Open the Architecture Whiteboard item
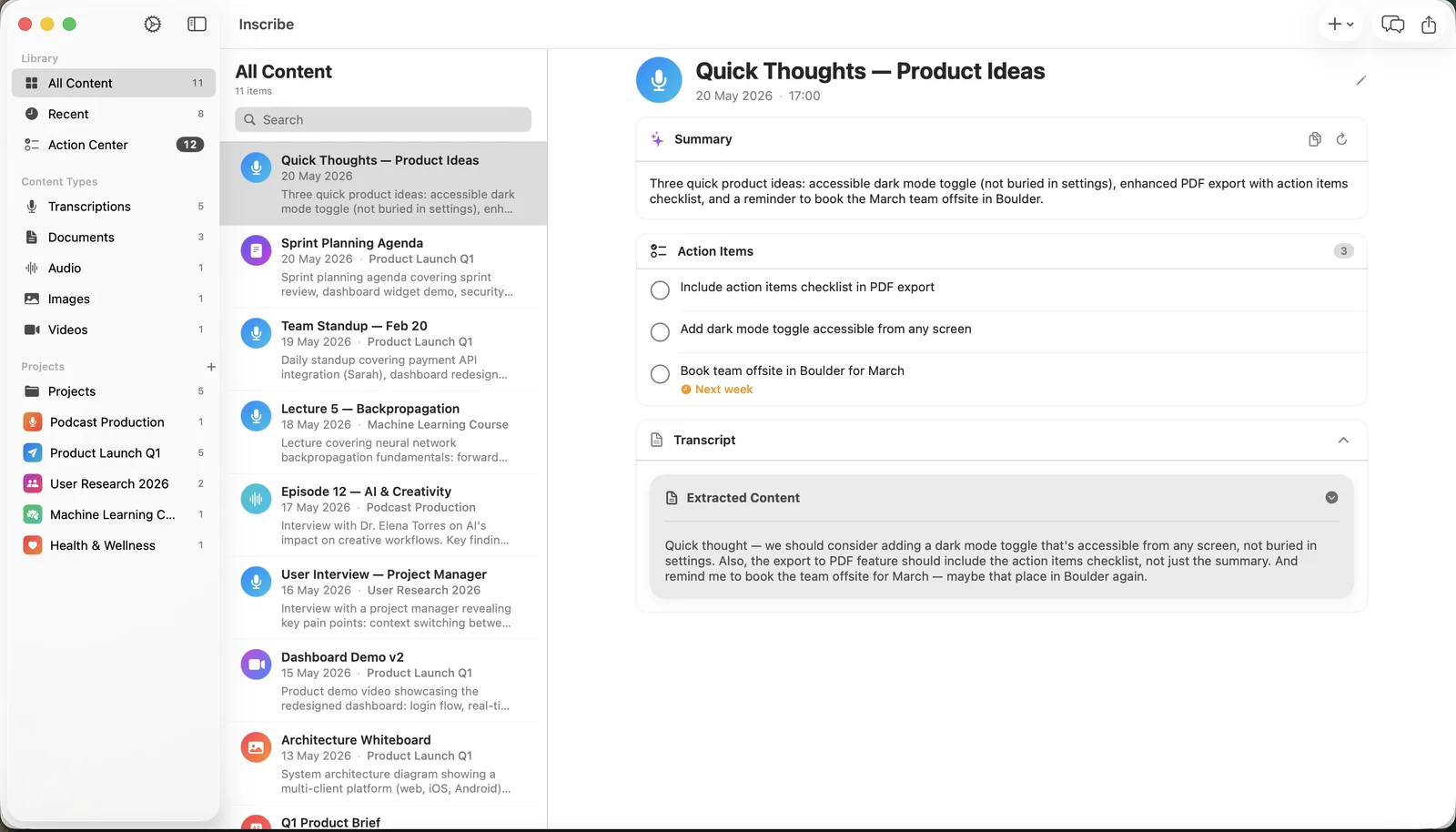The width and height of the screenshot is (1456, 832). coord(383,764)
